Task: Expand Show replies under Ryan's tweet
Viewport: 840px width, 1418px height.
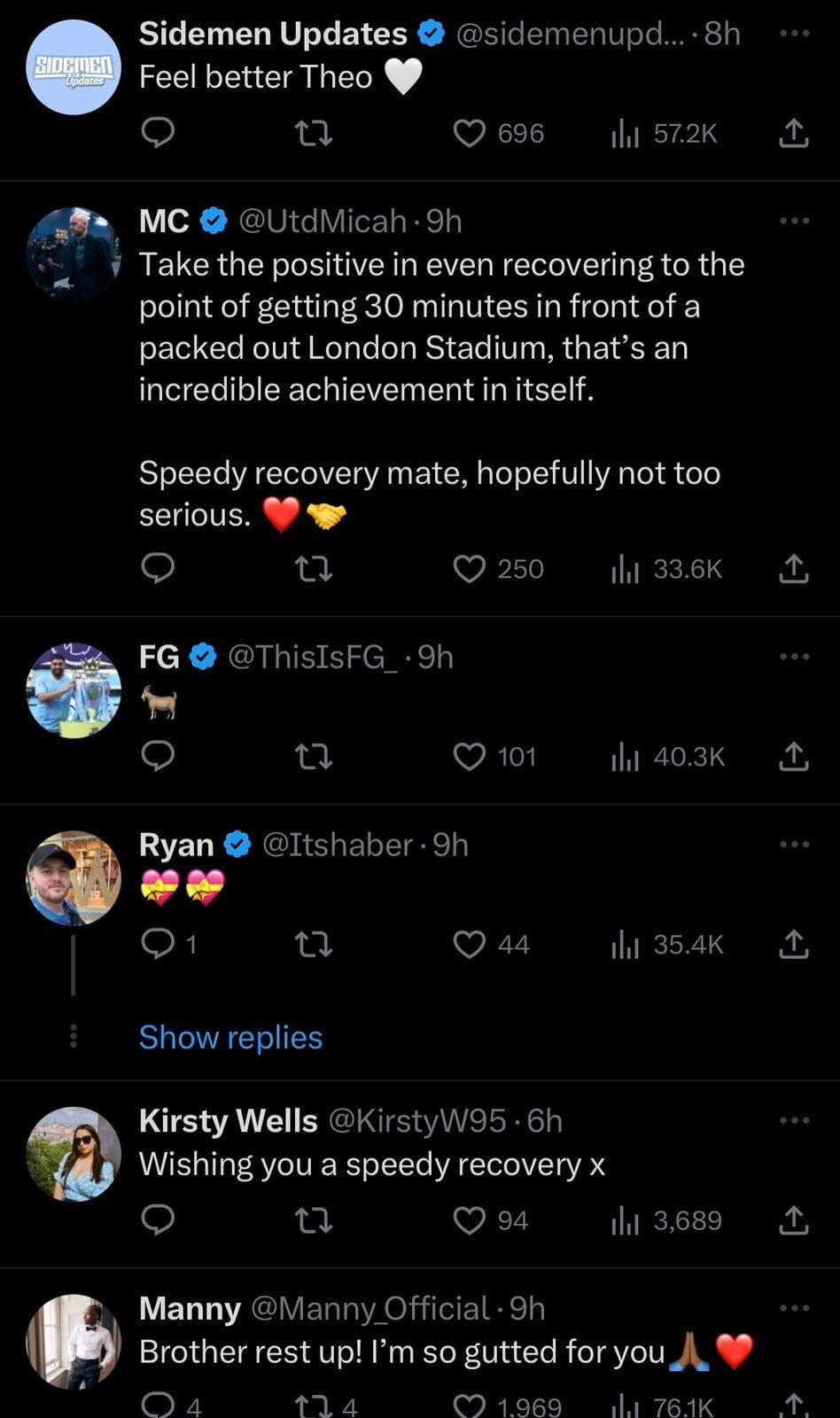Action: tap(230, 1037)
